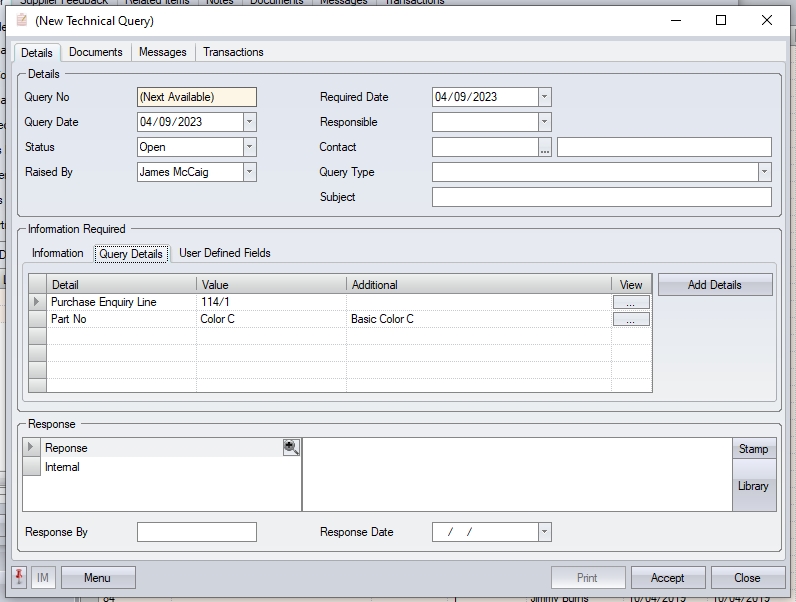Expand the Query Type dropdown

(x=764, y=172)
